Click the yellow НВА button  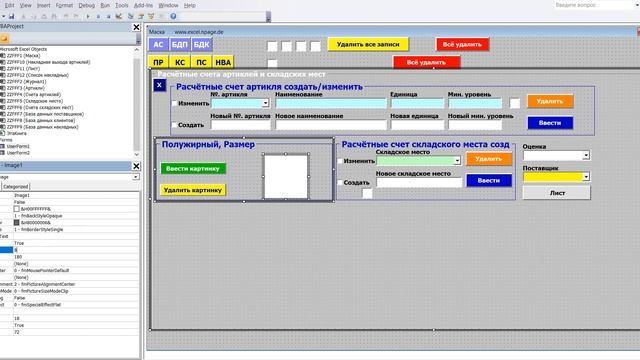[223, 62]
